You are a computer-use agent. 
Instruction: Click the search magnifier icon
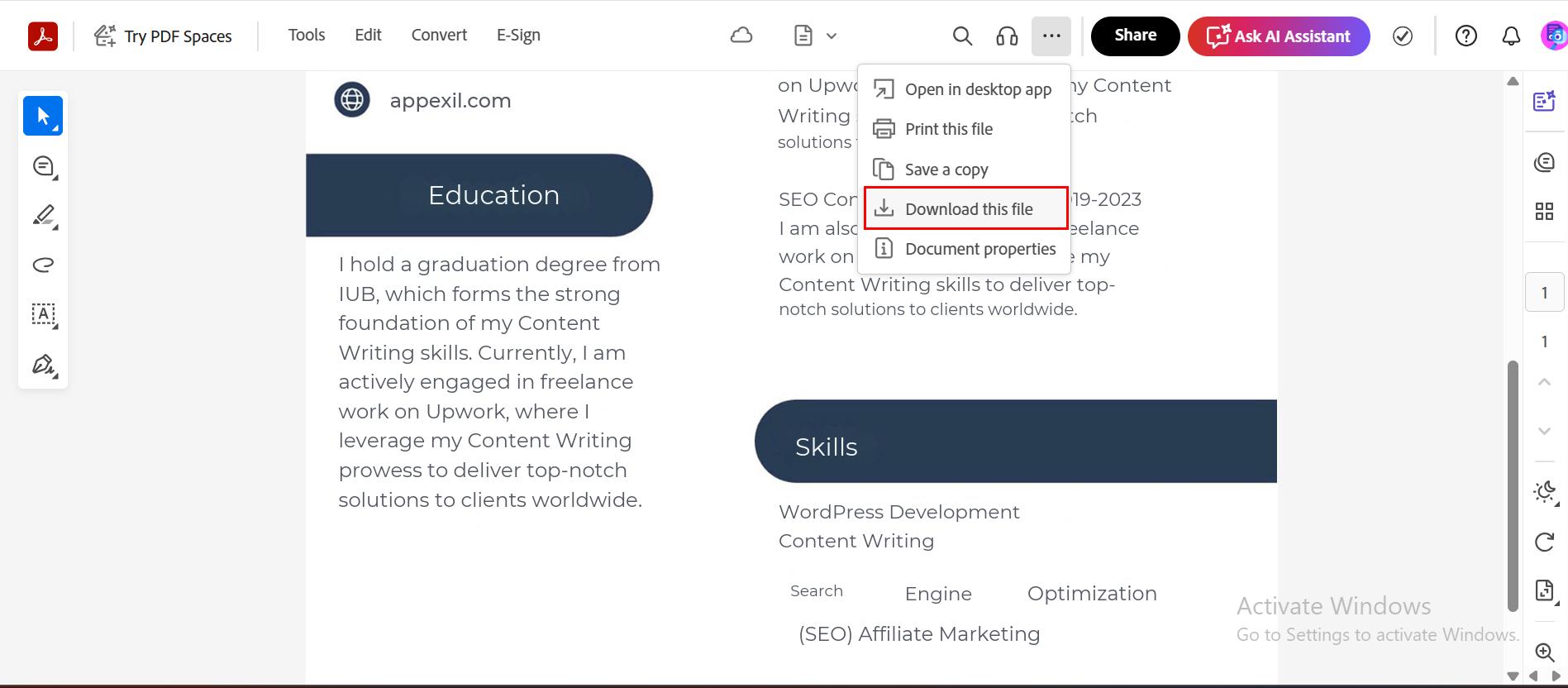(x=961, y=36)
